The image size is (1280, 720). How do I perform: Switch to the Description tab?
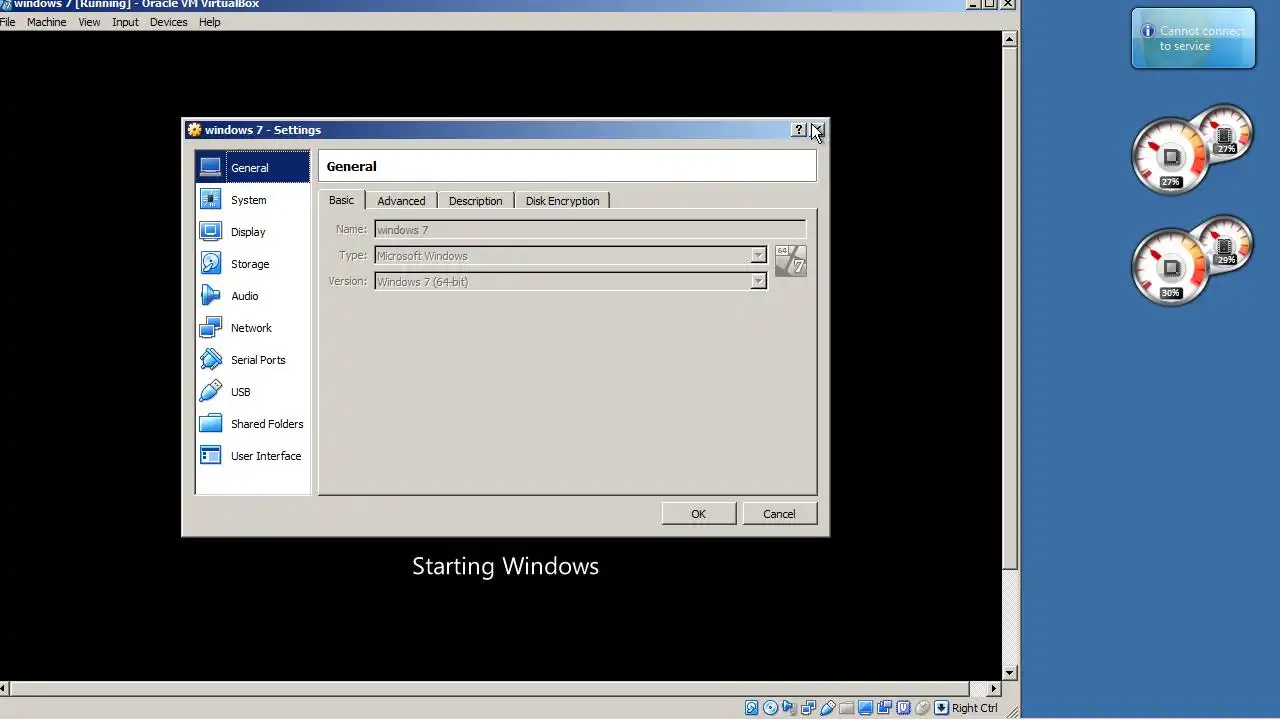coord(475,201)
